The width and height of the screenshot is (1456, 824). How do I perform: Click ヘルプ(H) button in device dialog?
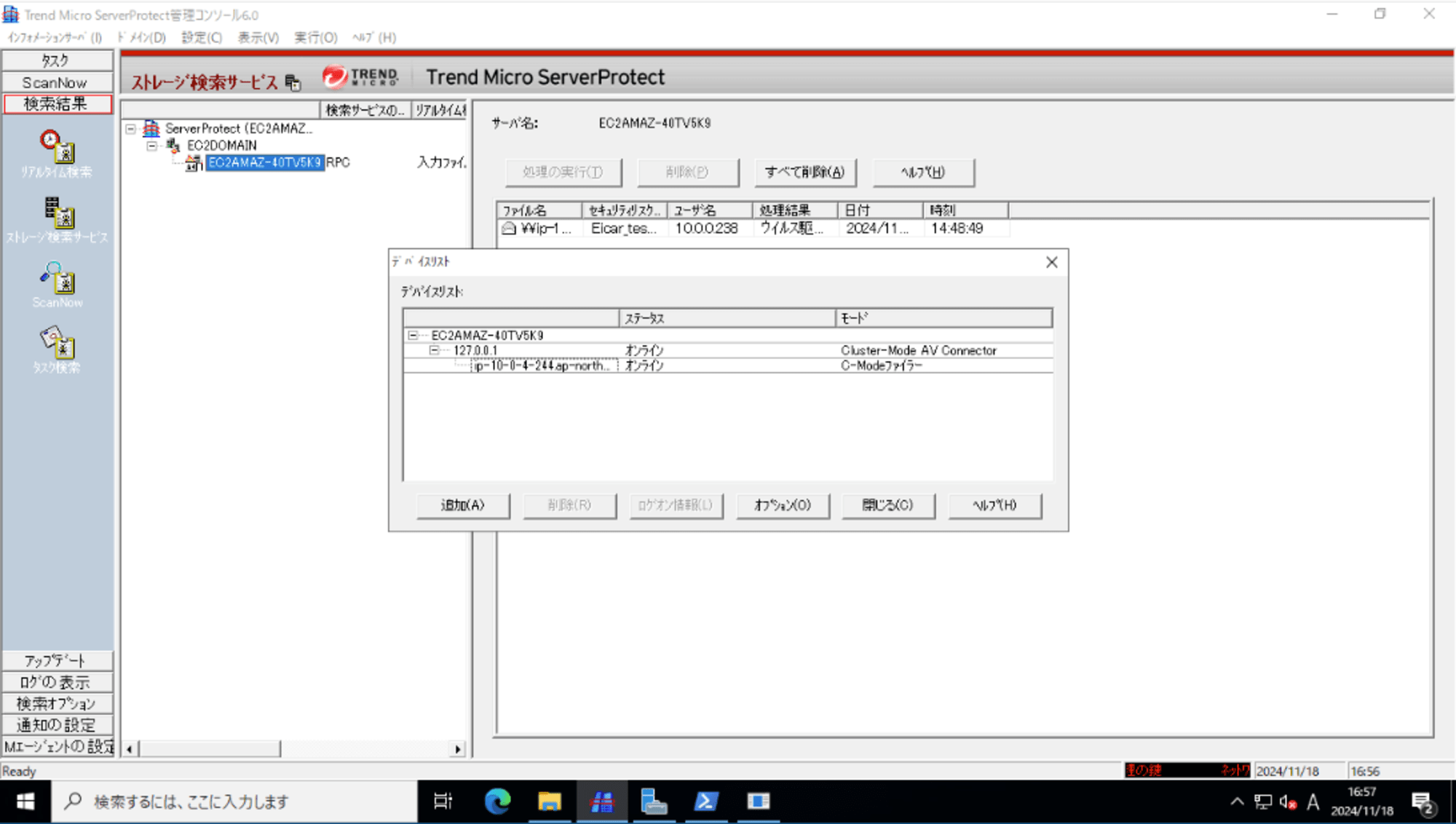pos(995,505)
